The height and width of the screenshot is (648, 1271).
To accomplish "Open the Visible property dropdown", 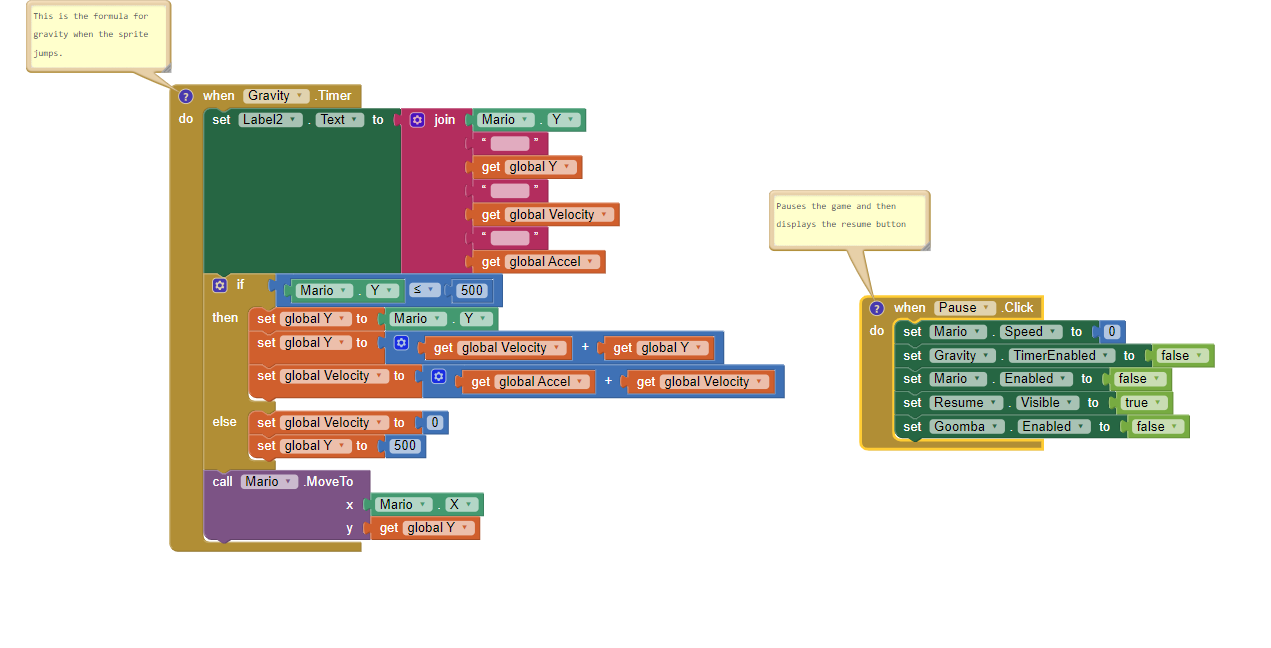I will point(1047,403).
